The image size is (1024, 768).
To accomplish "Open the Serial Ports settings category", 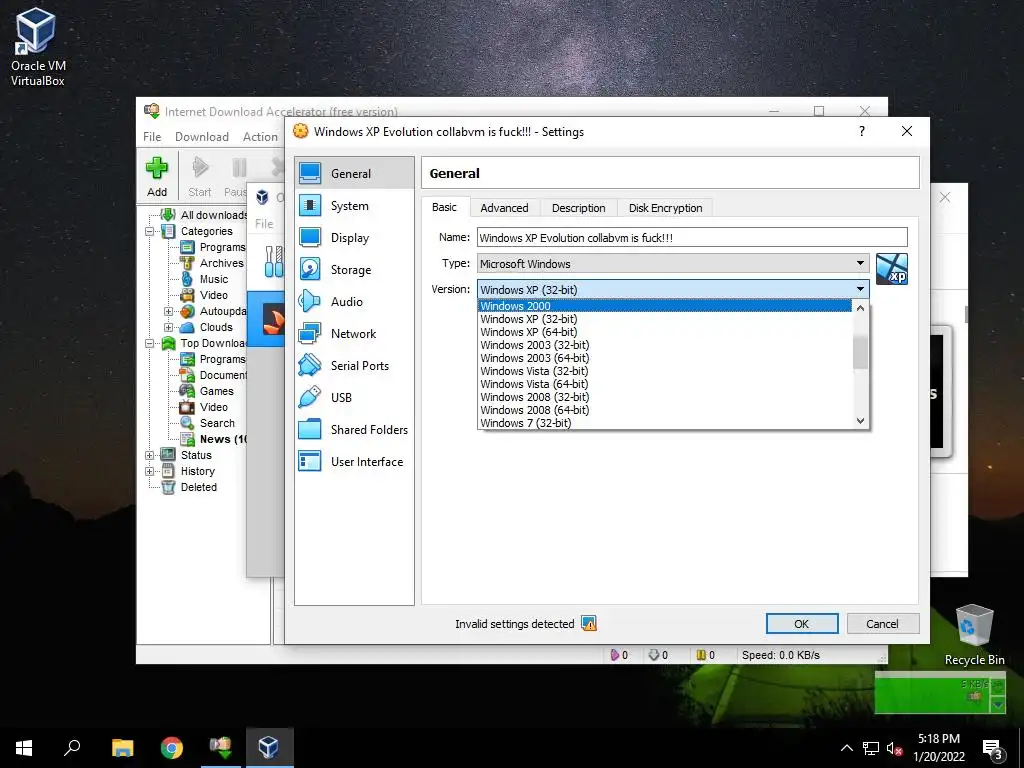I will (x=354, y=365).
